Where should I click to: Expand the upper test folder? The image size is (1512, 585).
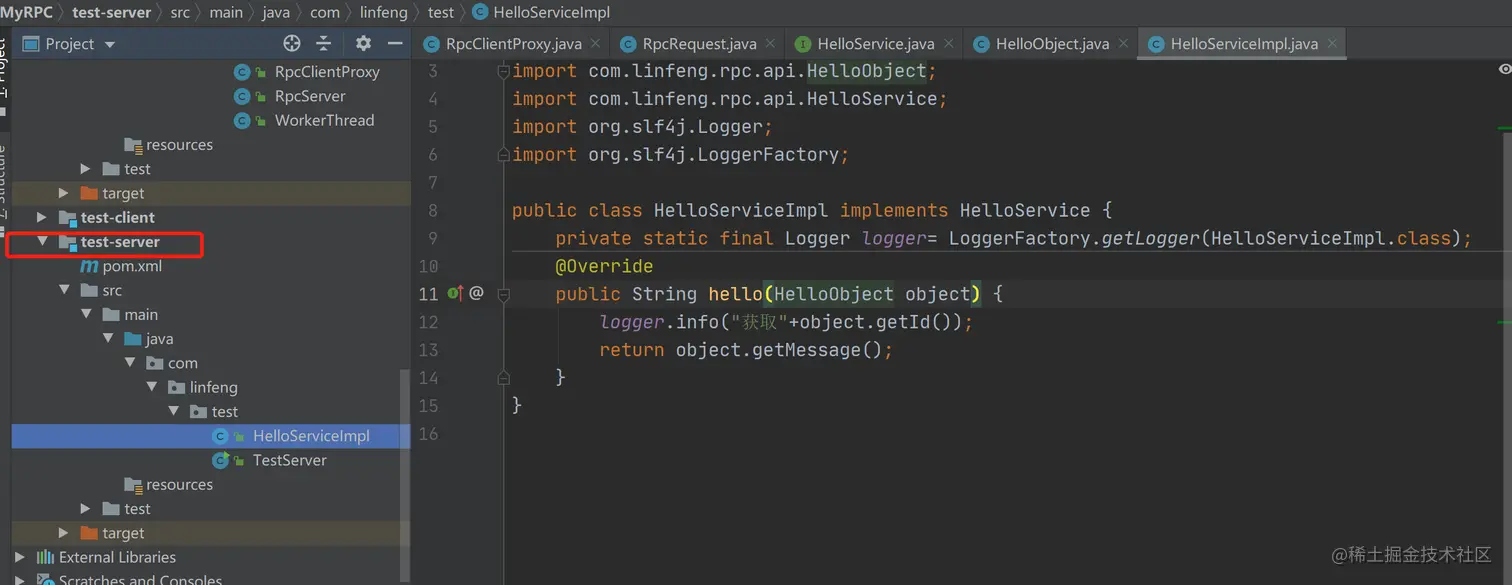coord(85,169)
